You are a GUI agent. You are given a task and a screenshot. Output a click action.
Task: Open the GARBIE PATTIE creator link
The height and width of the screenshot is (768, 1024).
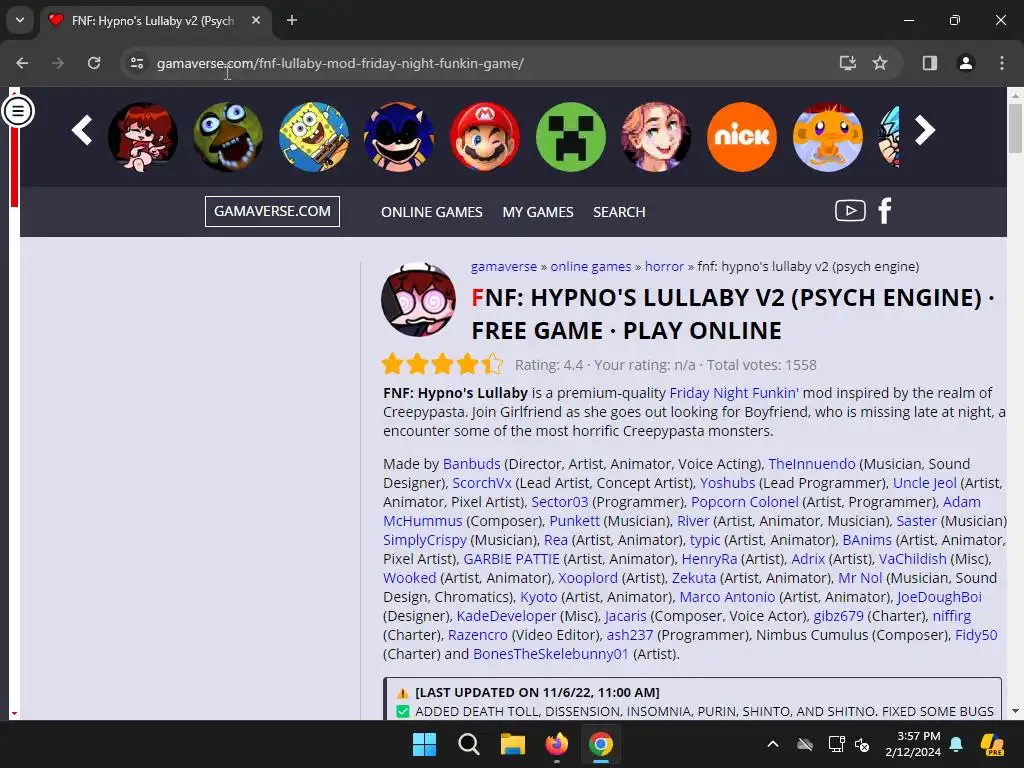(x=511, y=559)
